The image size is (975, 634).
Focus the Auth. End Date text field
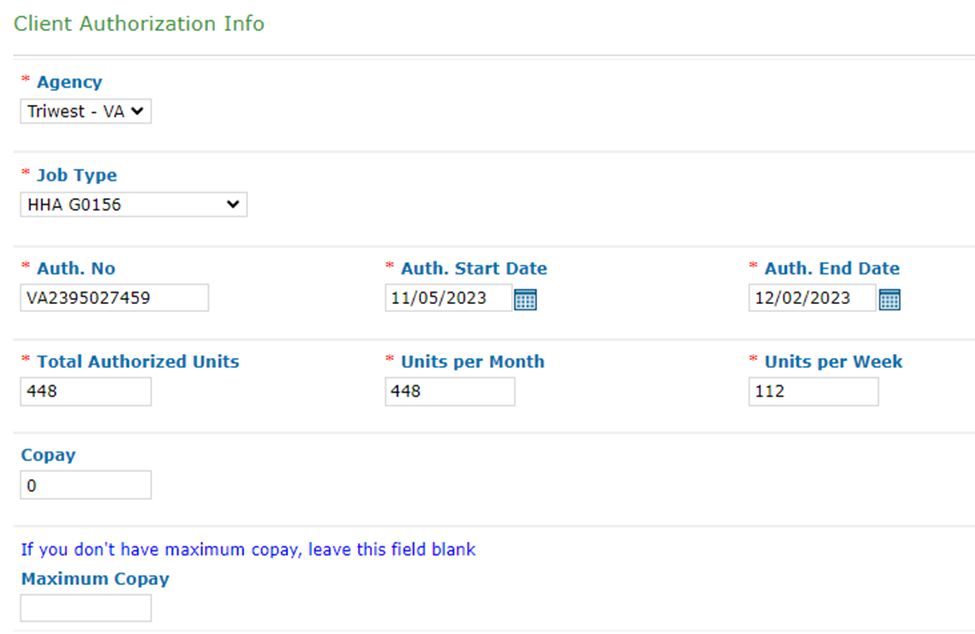(x=811, y=298)
